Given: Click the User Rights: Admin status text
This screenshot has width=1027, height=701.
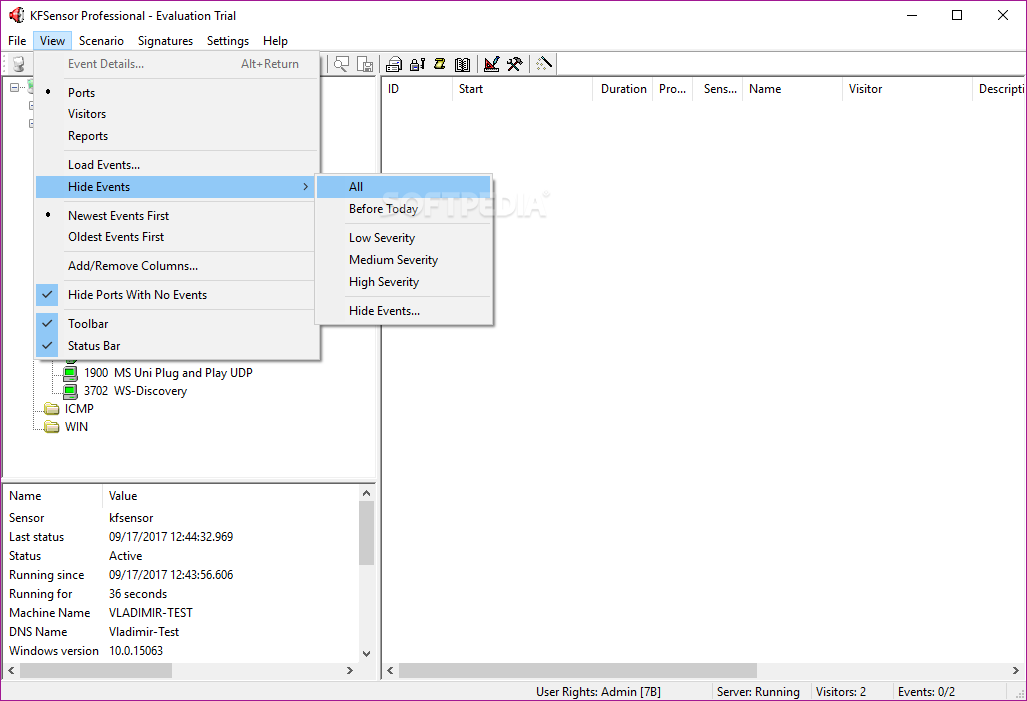Looking at the screenshot, I should tap(598, 692).
